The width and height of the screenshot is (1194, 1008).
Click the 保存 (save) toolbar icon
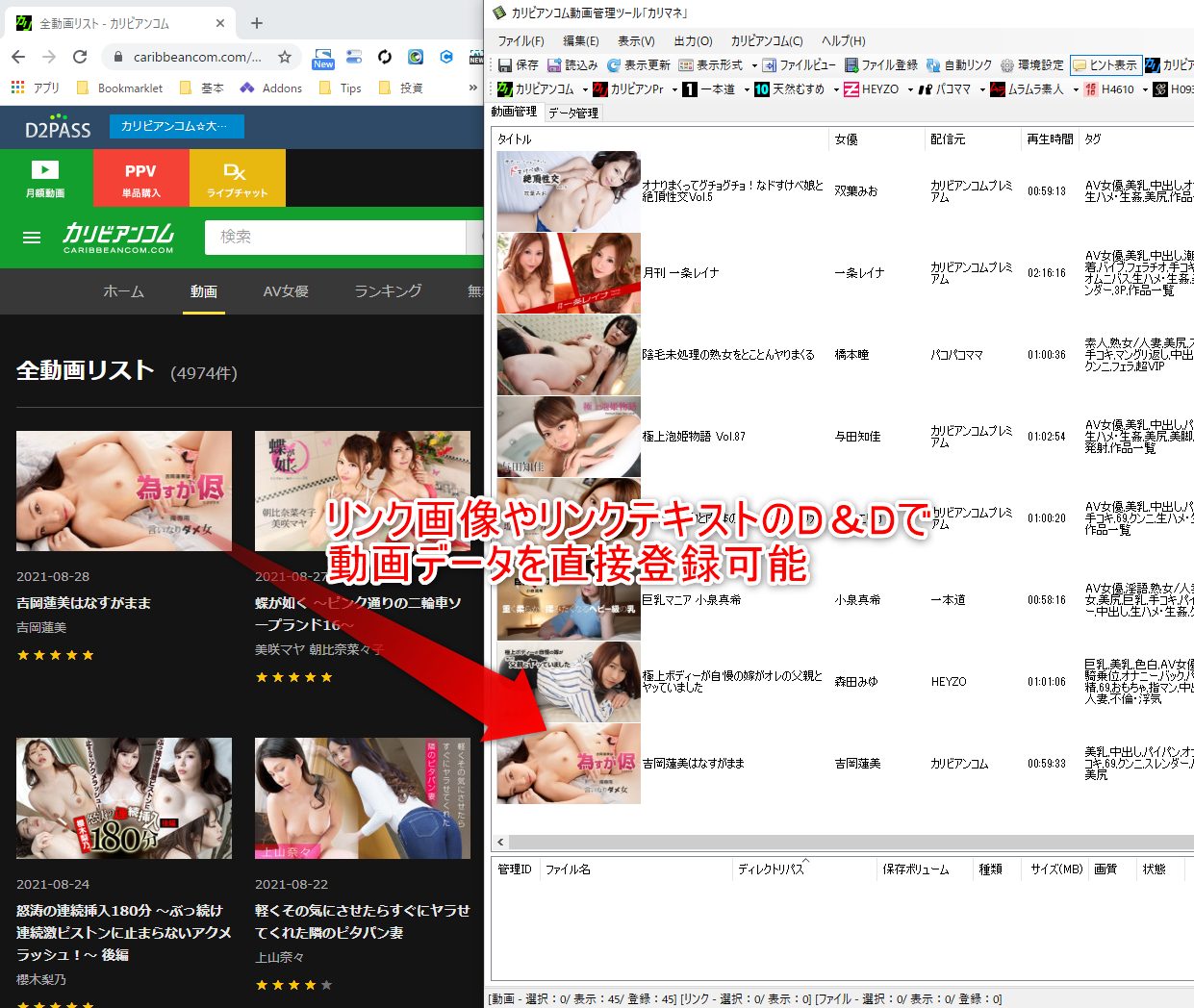tap(505, 65)
